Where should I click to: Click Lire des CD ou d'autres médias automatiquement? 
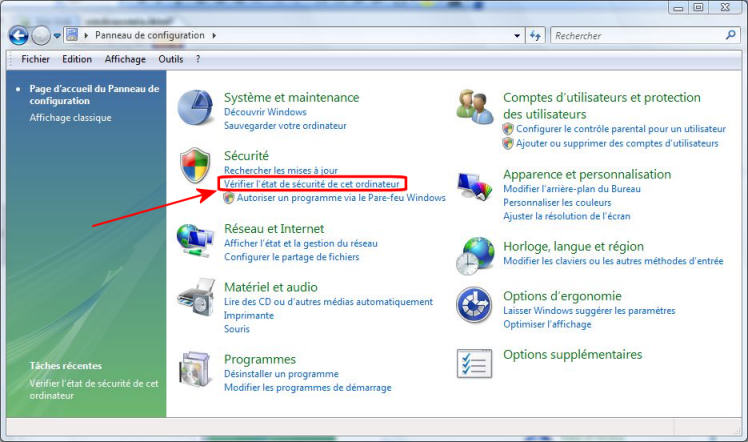tap(328, 302)
